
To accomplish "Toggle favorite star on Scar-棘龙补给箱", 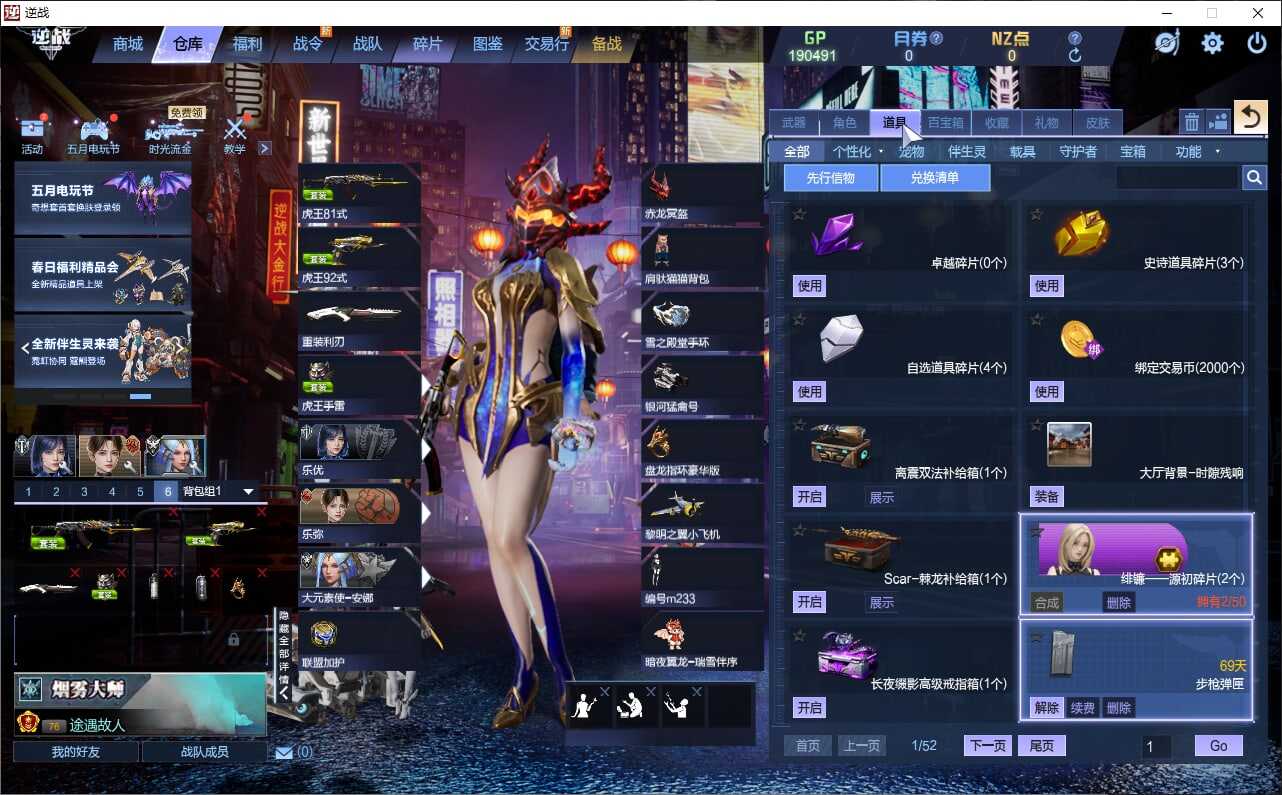I will click(799, 530).
